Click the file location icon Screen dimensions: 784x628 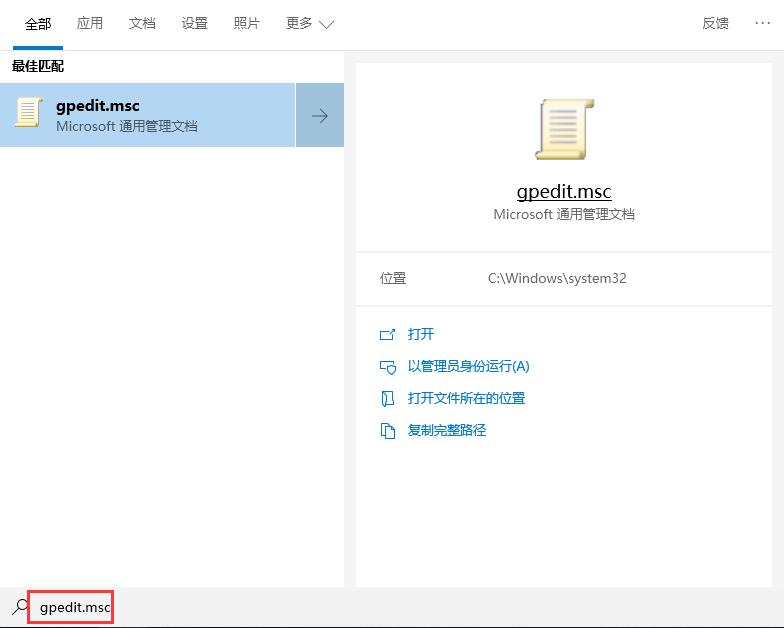[388, 399]
